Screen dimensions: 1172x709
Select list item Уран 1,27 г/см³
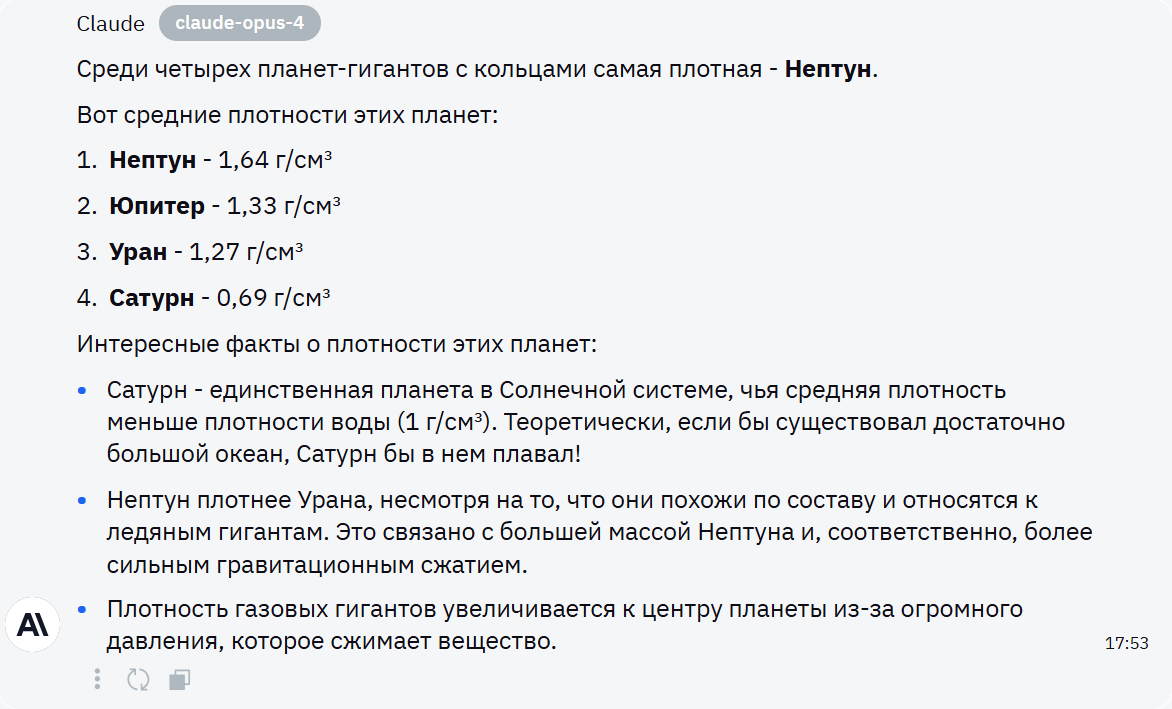coord(205,252)
